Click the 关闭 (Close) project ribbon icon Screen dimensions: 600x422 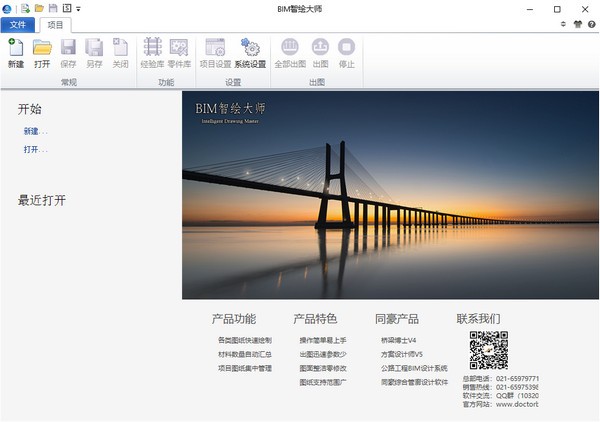point(120,52)
